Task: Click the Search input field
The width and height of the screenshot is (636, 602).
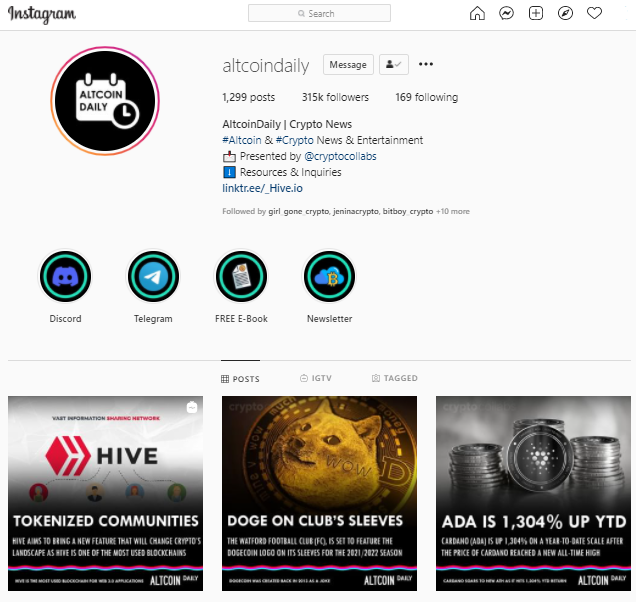Action: (x=319, y=13)
